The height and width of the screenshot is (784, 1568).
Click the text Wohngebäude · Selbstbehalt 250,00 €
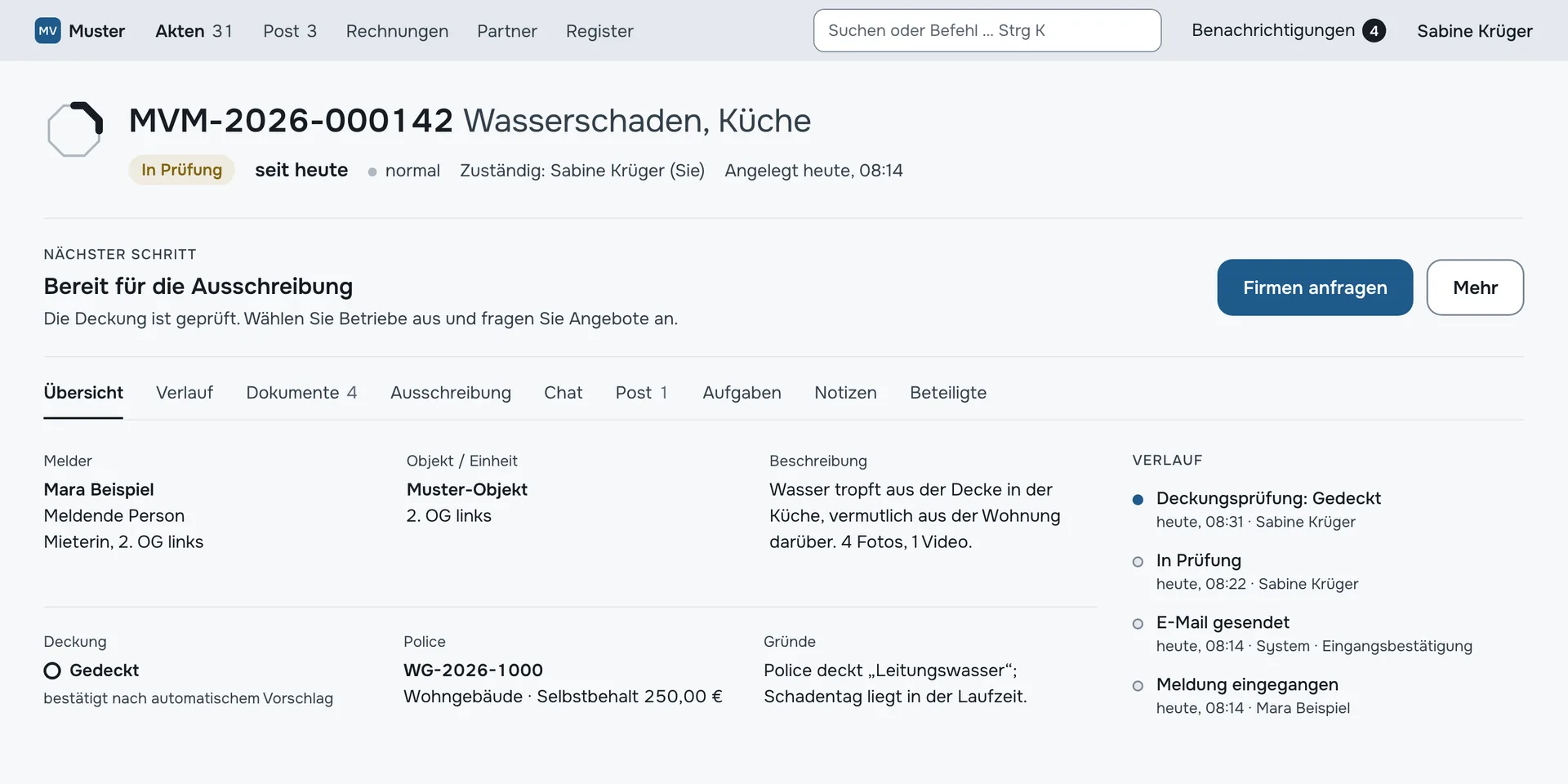(563, 697)
